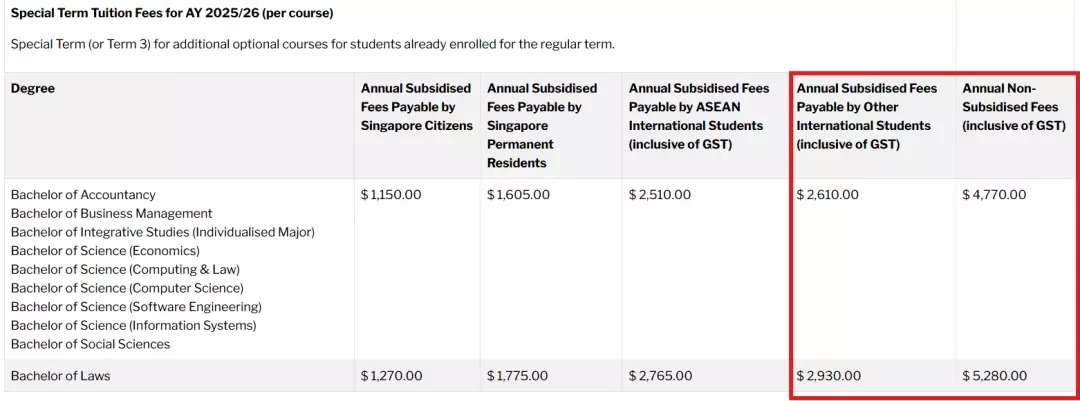The image size is (1080, 401).
Task: Click the $1,775.00 fee cell
Action: pyautogui.click(x=518, y=376)
